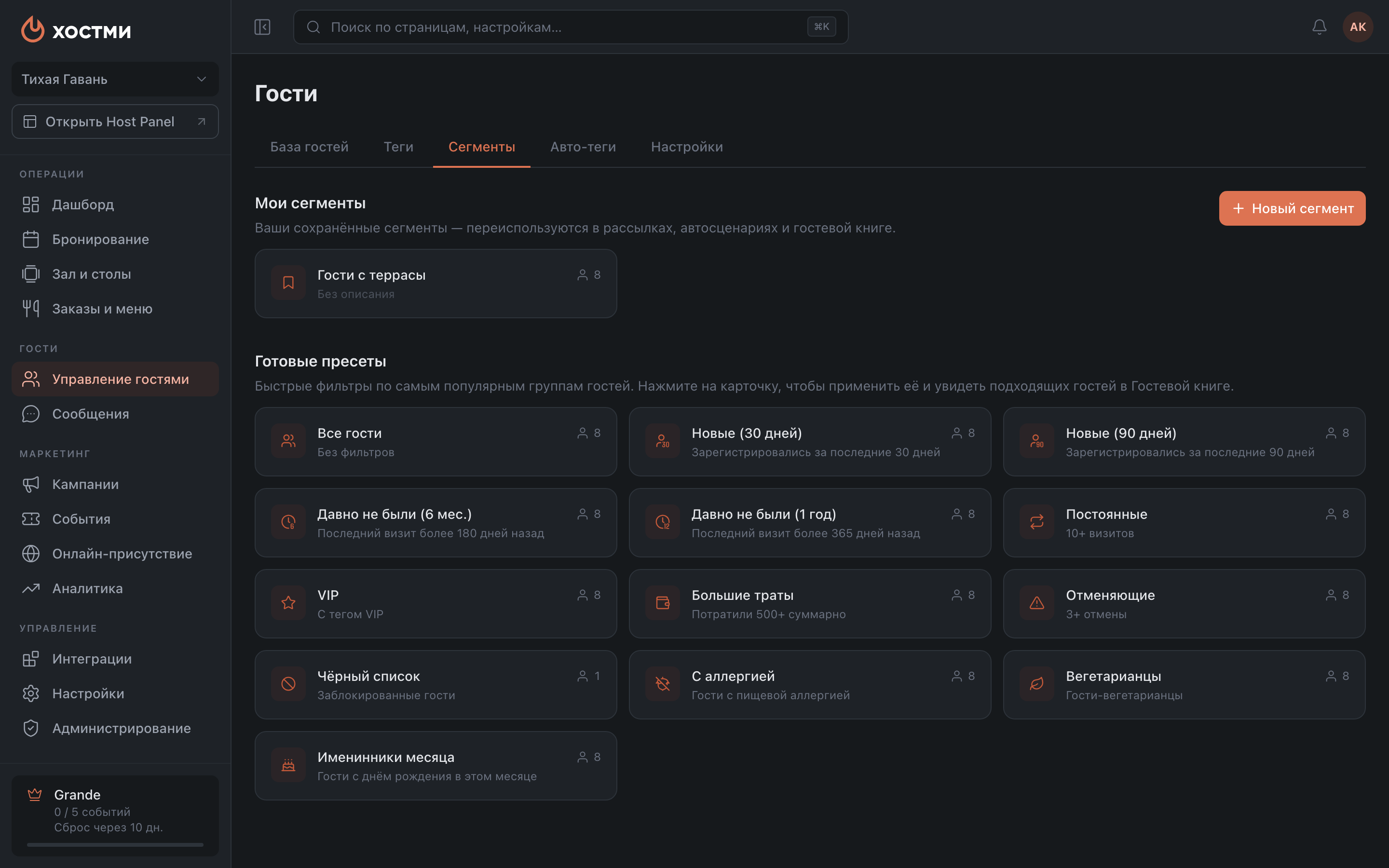This screenshot has width=1389, height=868.
Task: Open the Гости с террасы segment card
Action: (x=436, y=284)
